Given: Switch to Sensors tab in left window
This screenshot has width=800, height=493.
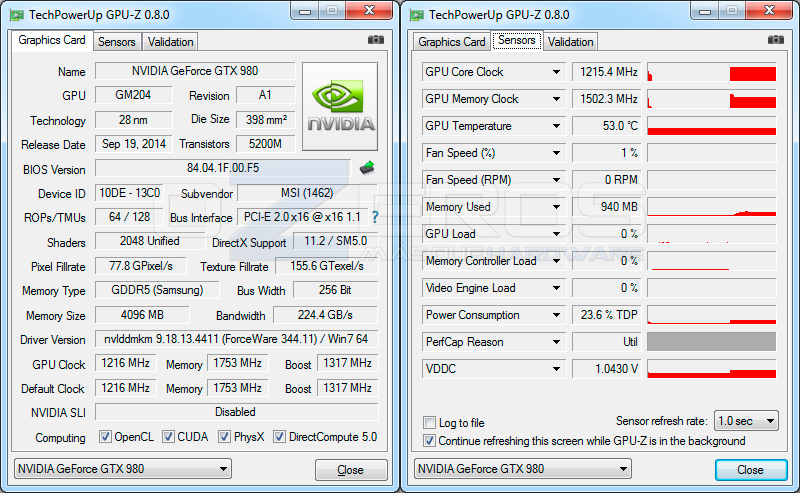Looking at the screenshot, I should pyautogui.click(x=117, y=42).
